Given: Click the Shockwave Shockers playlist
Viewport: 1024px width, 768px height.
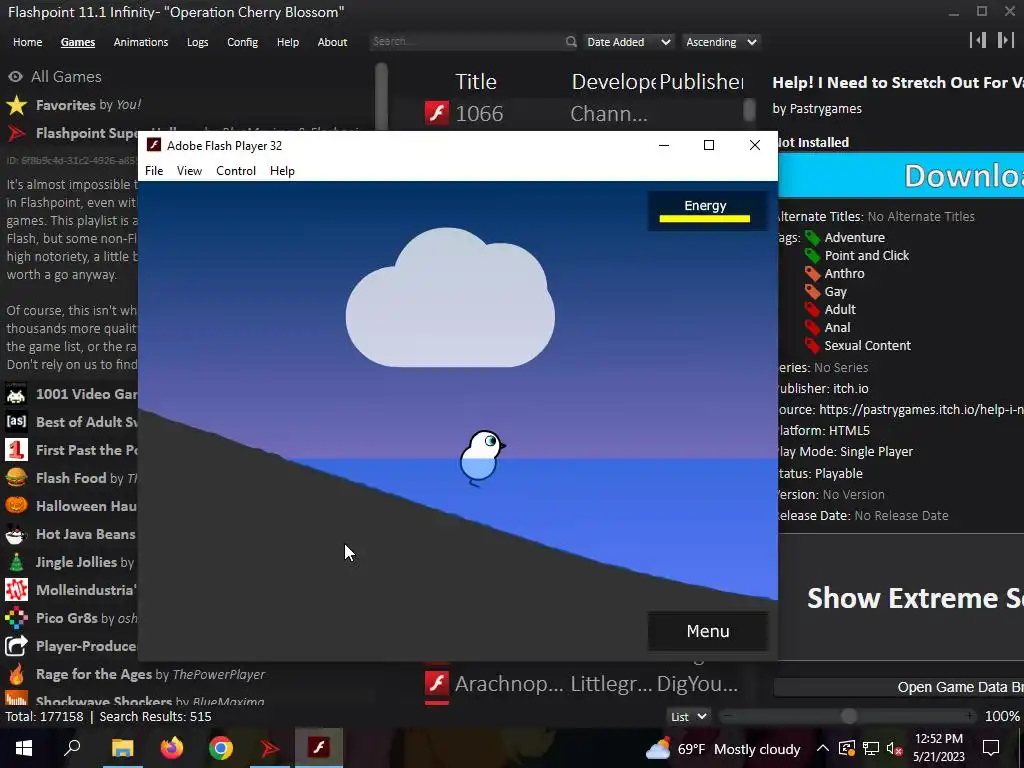Looking at the screenshot, I should tap(150, 699).
